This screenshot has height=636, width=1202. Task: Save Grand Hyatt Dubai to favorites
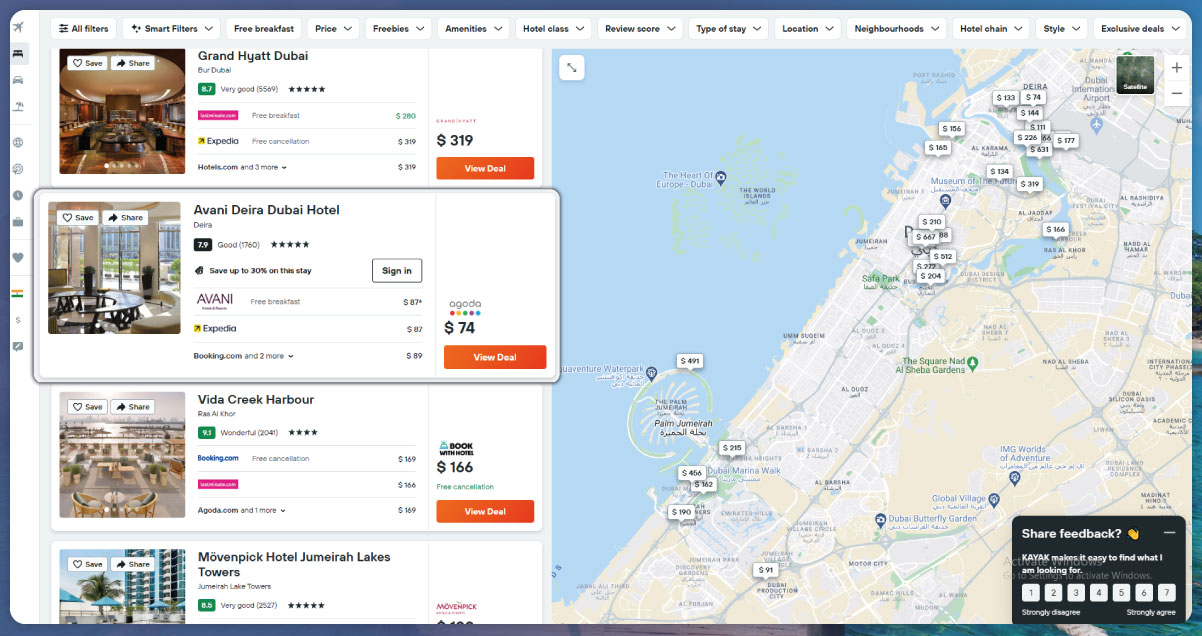[87, 63]
